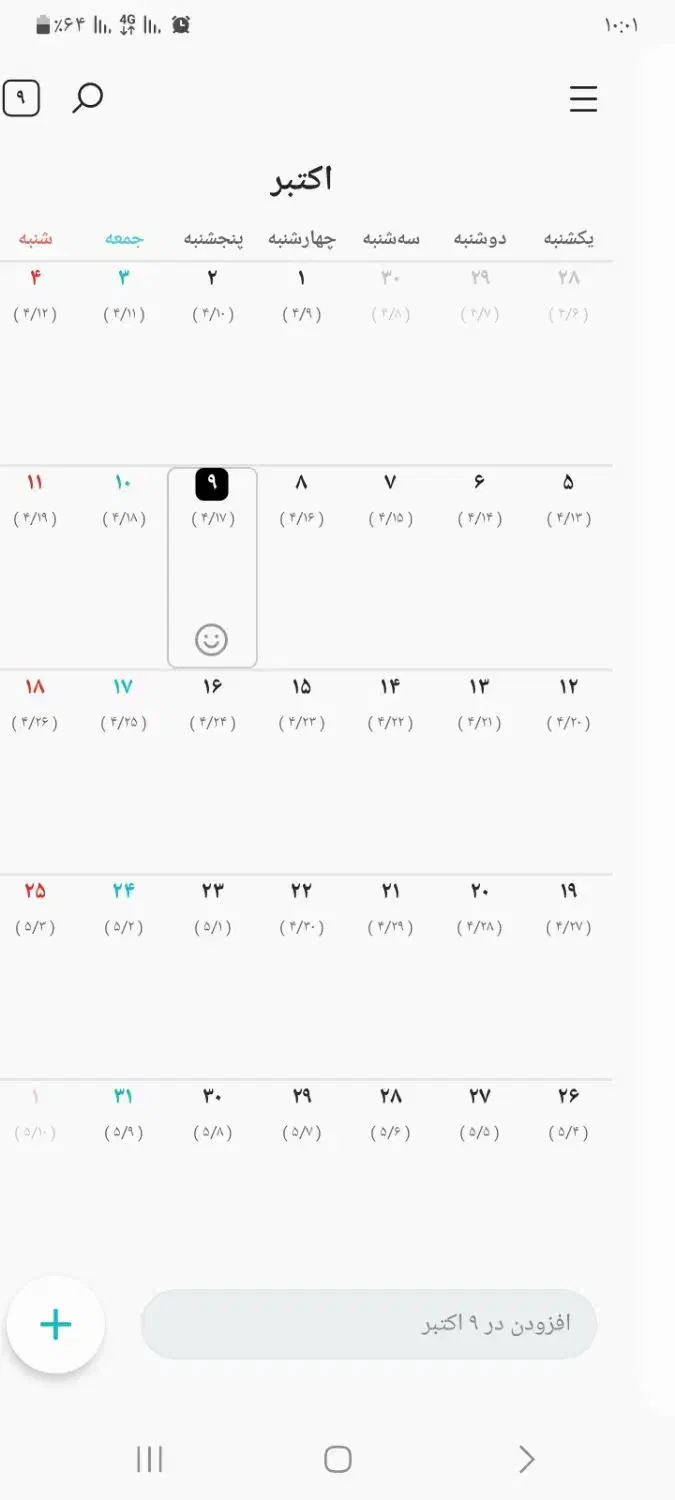
Task: Select Friday October ۳۱
Action: [x=123, y=1096]
